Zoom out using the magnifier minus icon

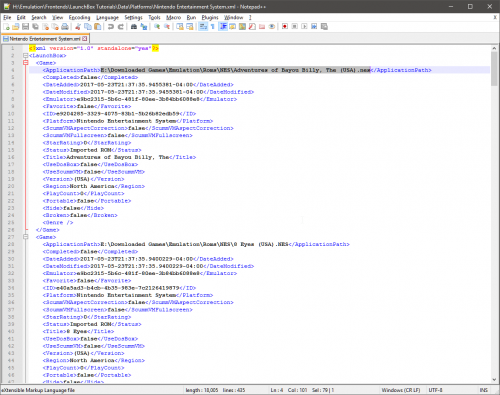click(x=167, y=27)
